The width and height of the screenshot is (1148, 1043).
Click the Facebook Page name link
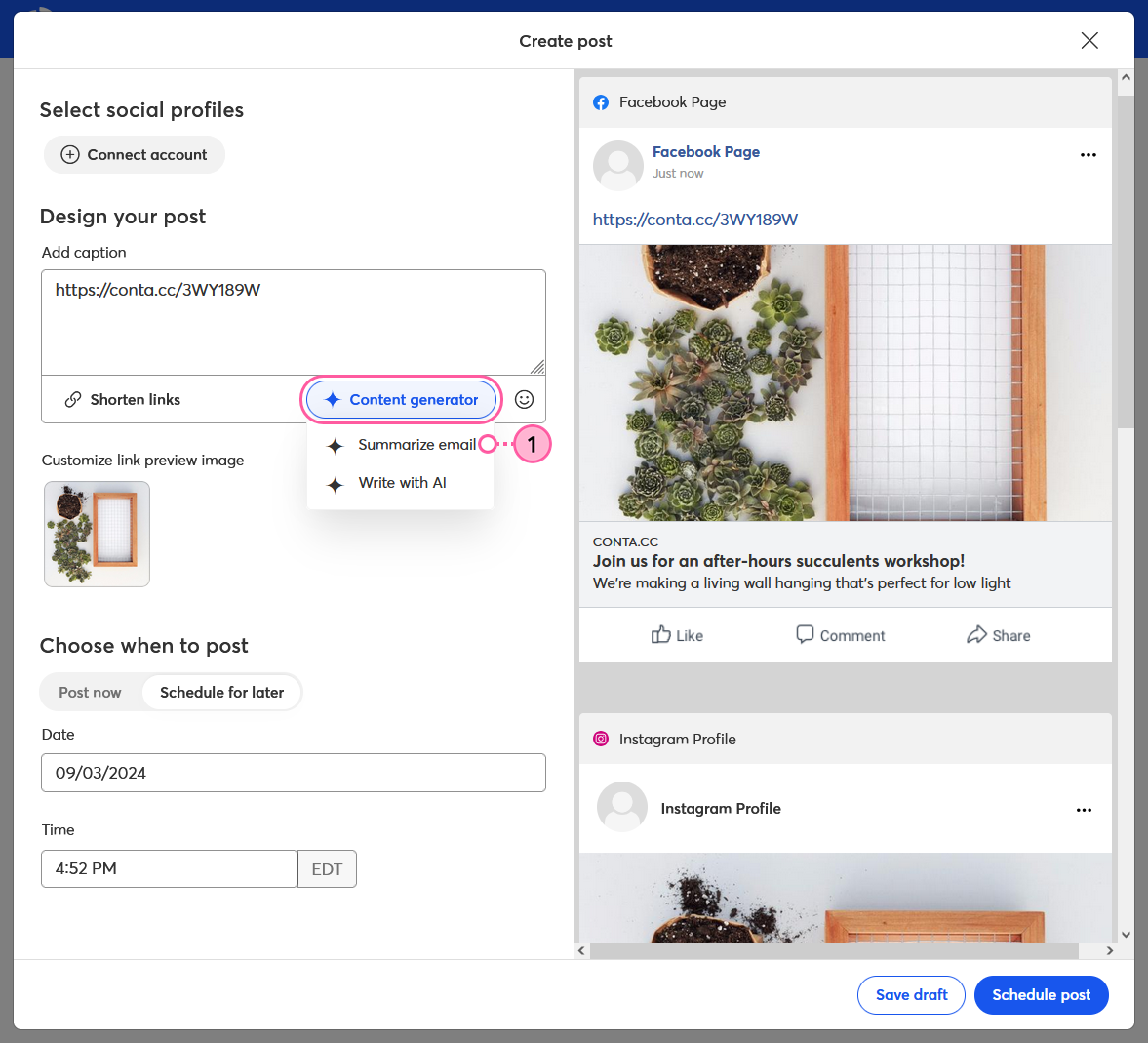[x=706, y=151]
